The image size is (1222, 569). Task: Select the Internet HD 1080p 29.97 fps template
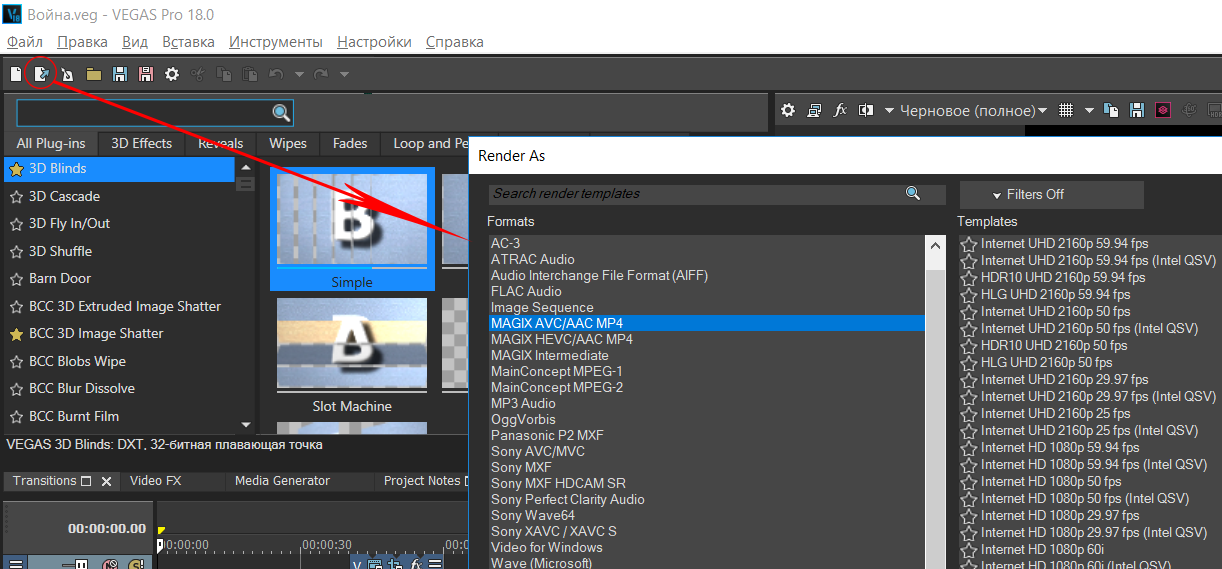[1060, 515]
